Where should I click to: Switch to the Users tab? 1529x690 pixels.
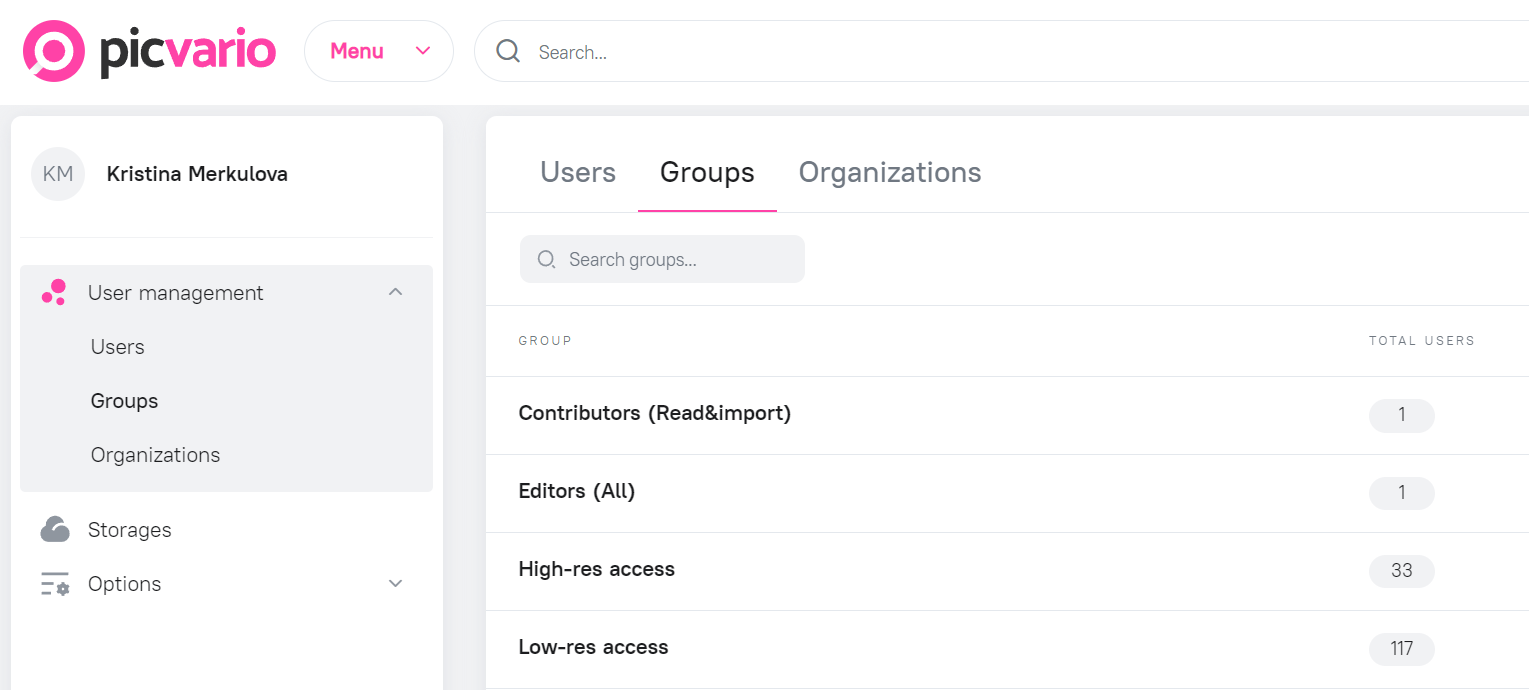tap(577, 172)
